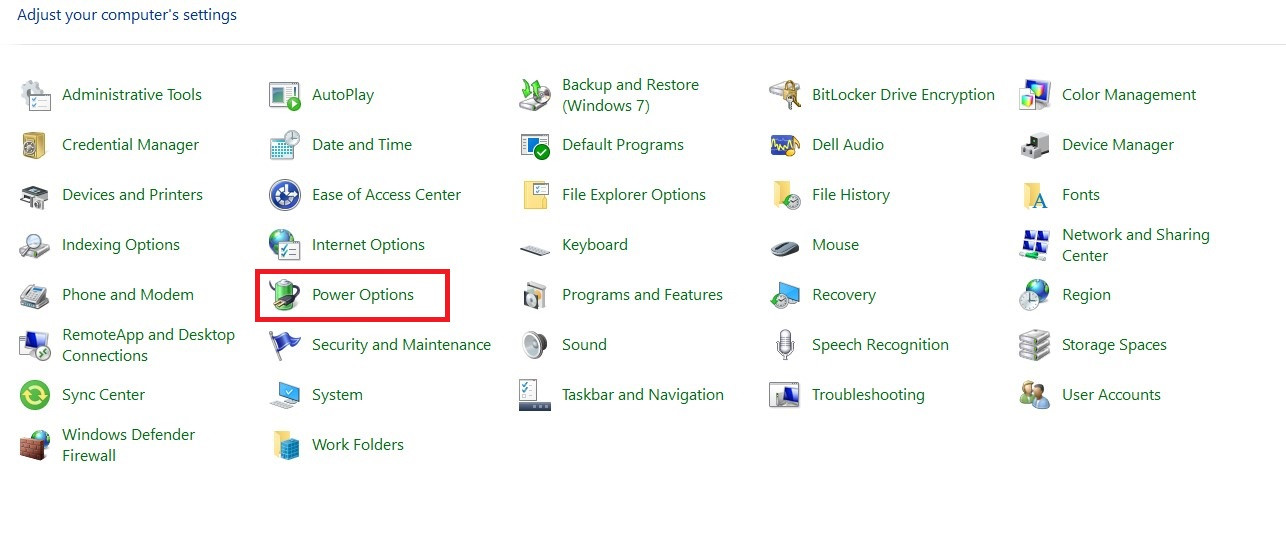Viewport: 1286px width, 556px height.
Task: Click the Windows Defender Firewall link
Action: [128, 445]
